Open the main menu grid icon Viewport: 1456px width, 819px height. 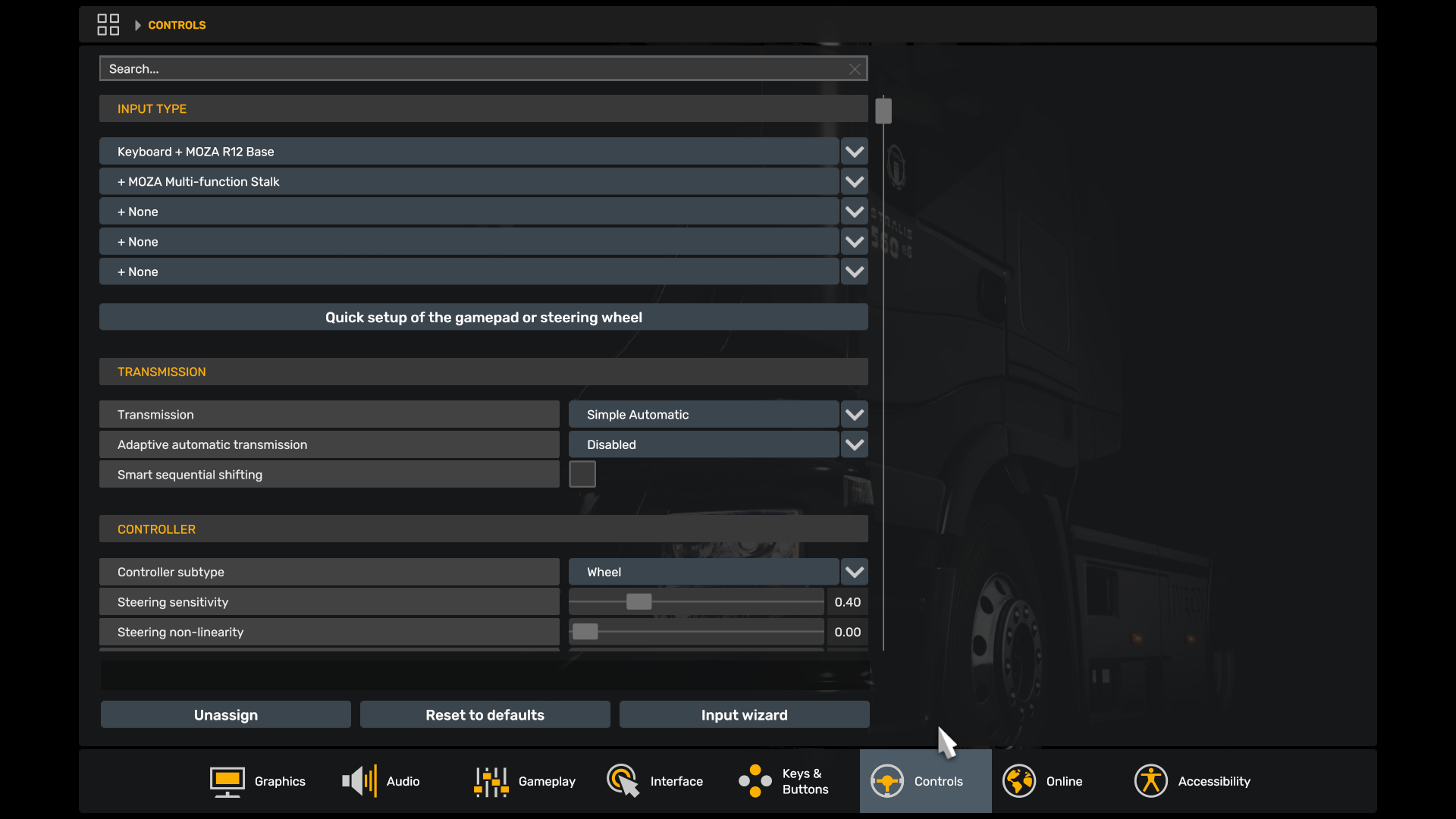click(x=108, y=24)
